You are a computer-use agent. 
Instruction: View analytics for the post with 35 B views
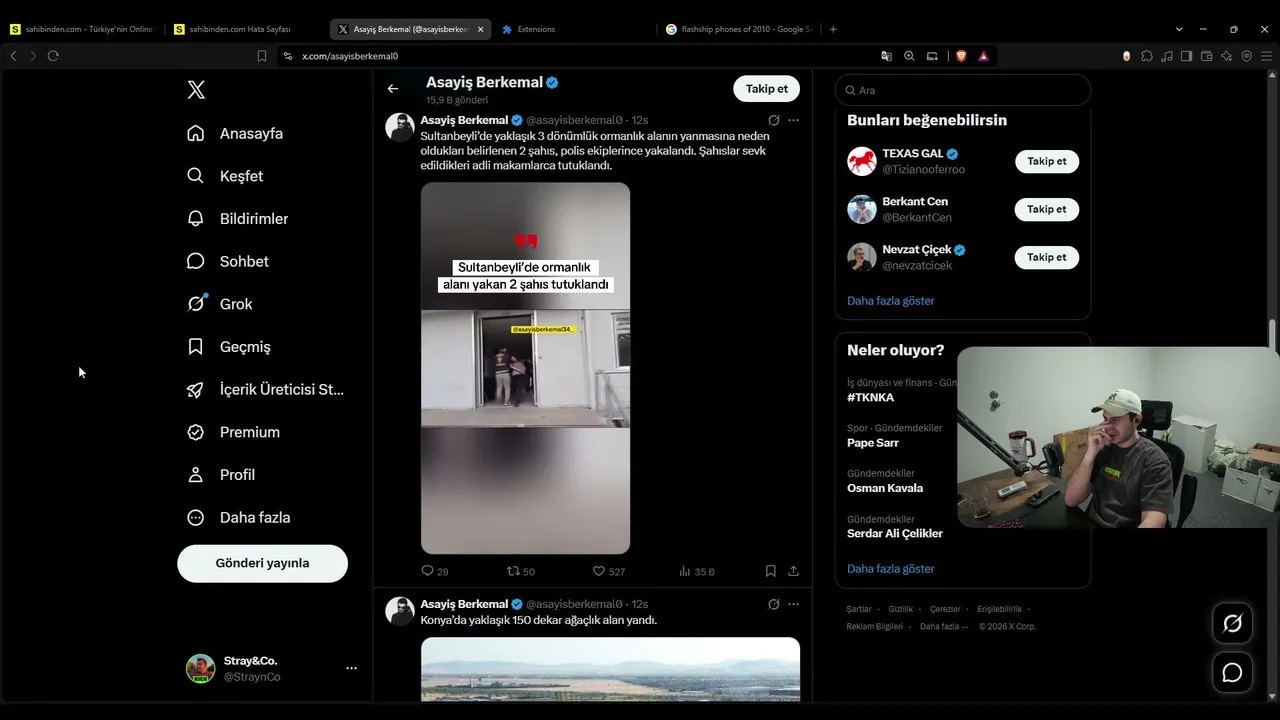click(x=697, y=571)
